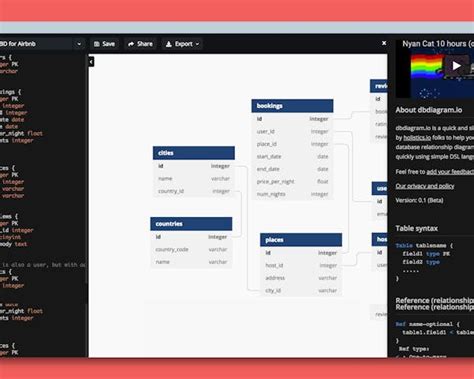Select the places table header
The width and height of the screenshot is (474, 379).
pyautogui.click(x=301, y=240)
